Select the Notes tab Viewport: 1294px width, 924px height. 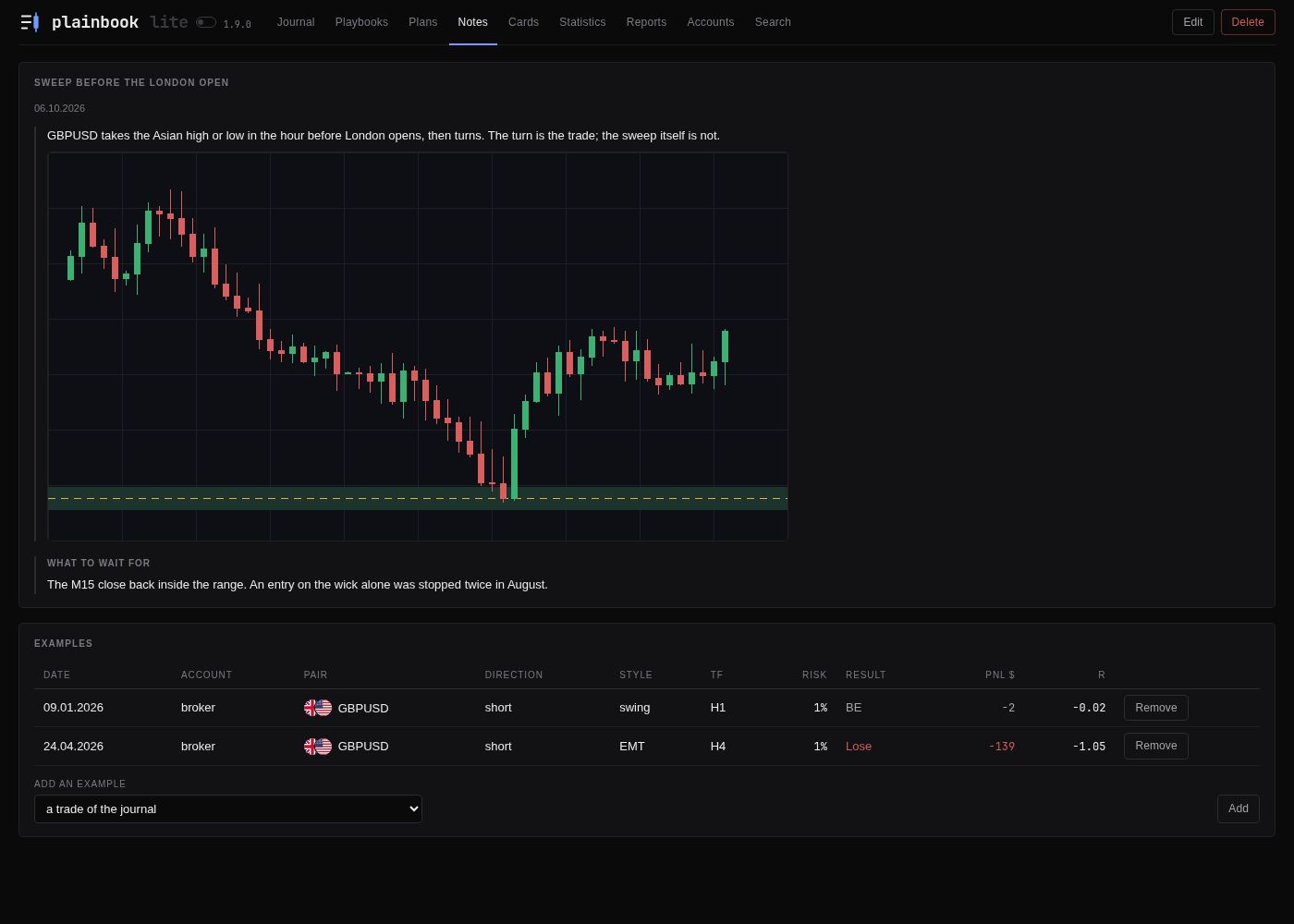click(473, 22)
